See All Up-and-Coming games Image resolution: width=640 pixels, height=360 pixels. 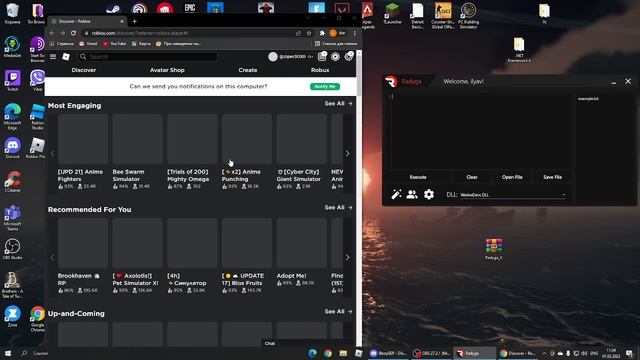(x=338, y=311)
